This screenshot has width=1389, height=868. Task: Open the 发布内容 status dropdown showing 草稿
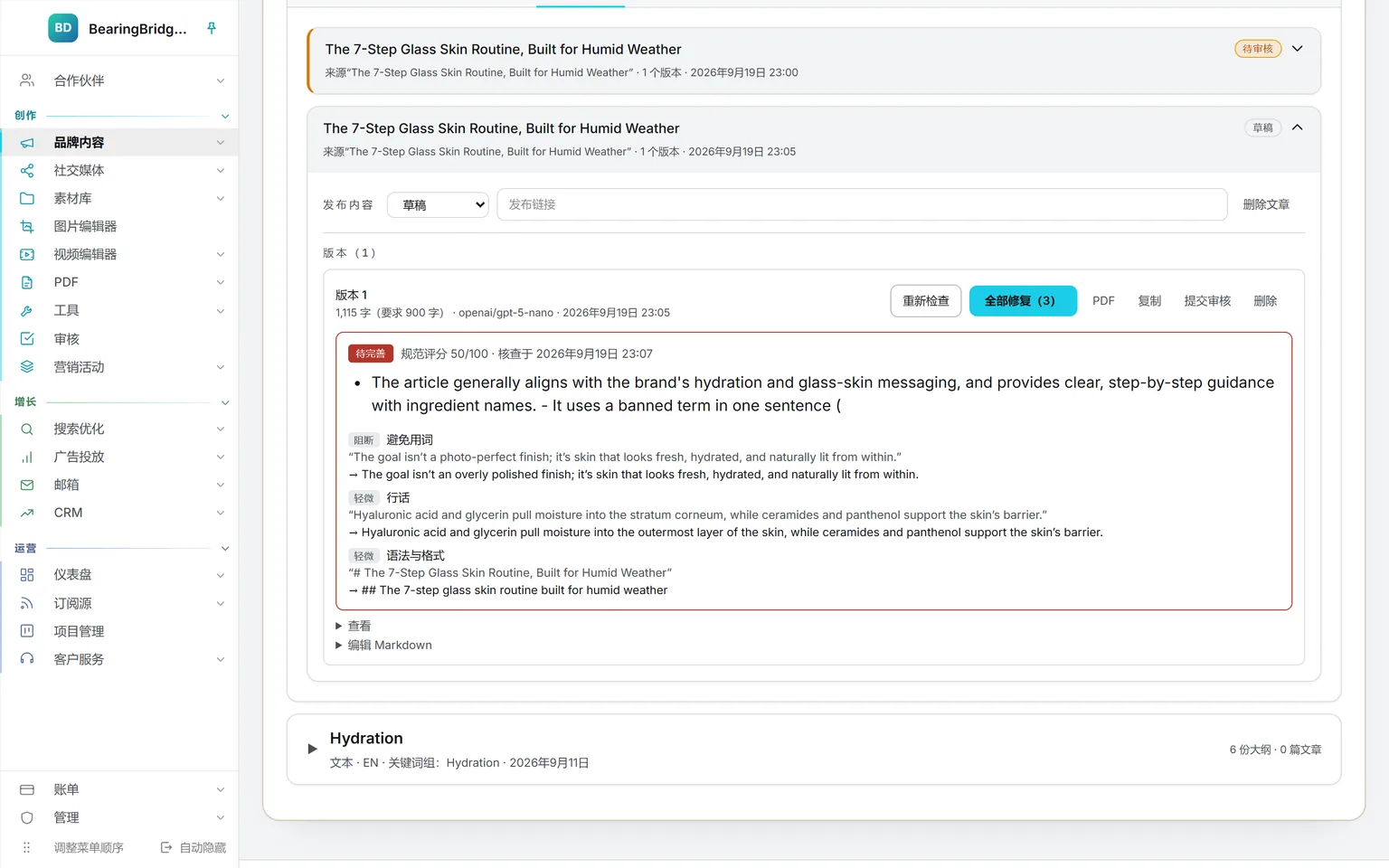438,205
